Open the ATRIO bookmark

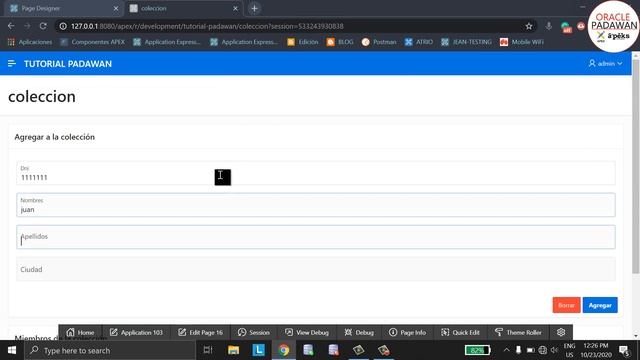tap(419, 42)
